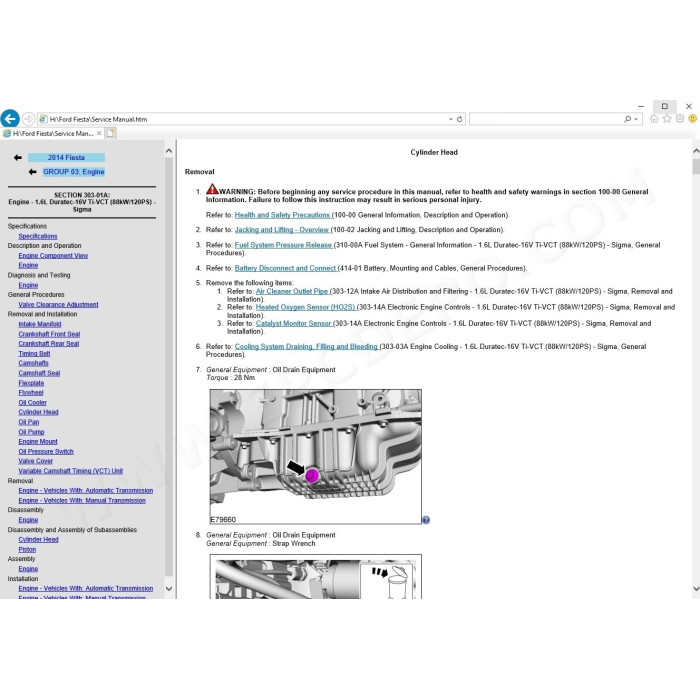This screenshot has width=700, height=700.
Task: Open Timing Belt link
Action: [x=34, y=354]
